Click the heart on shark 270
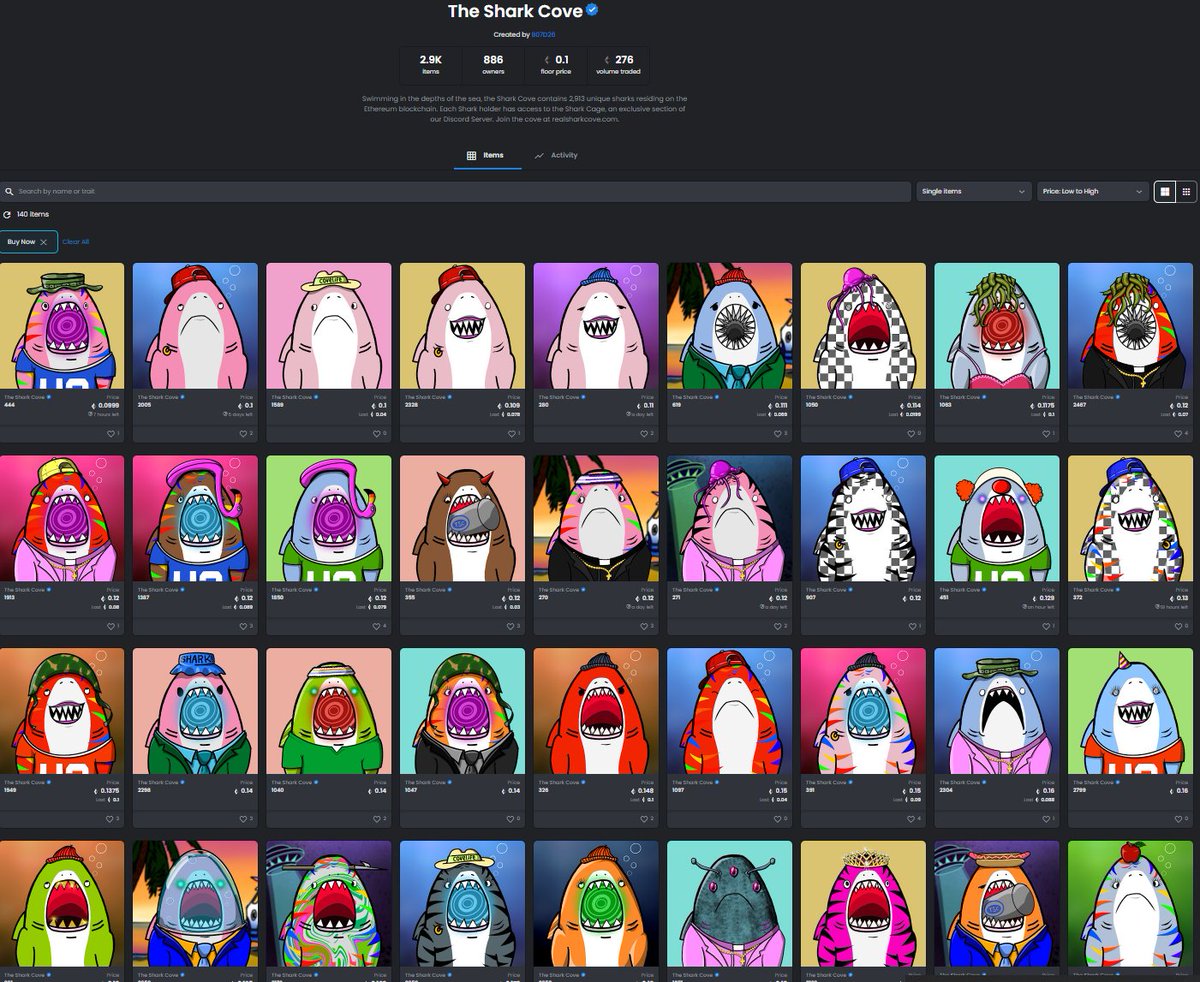 click(x=642, y=626)
